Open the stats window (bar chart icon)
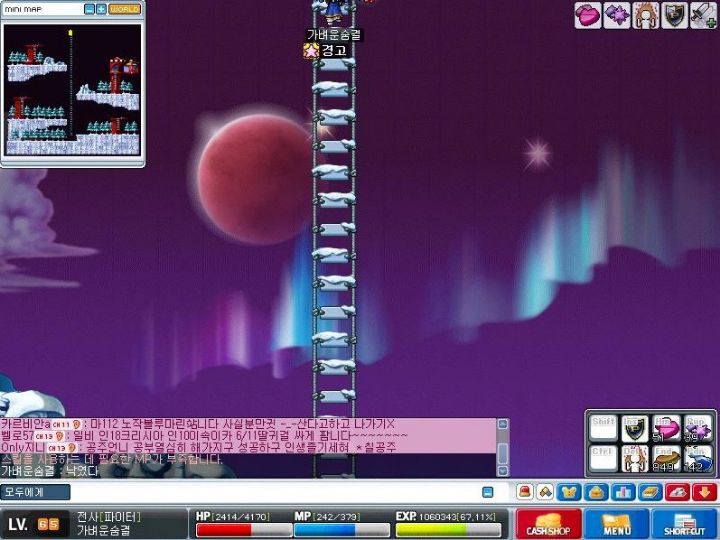 (x=623, y=492)
